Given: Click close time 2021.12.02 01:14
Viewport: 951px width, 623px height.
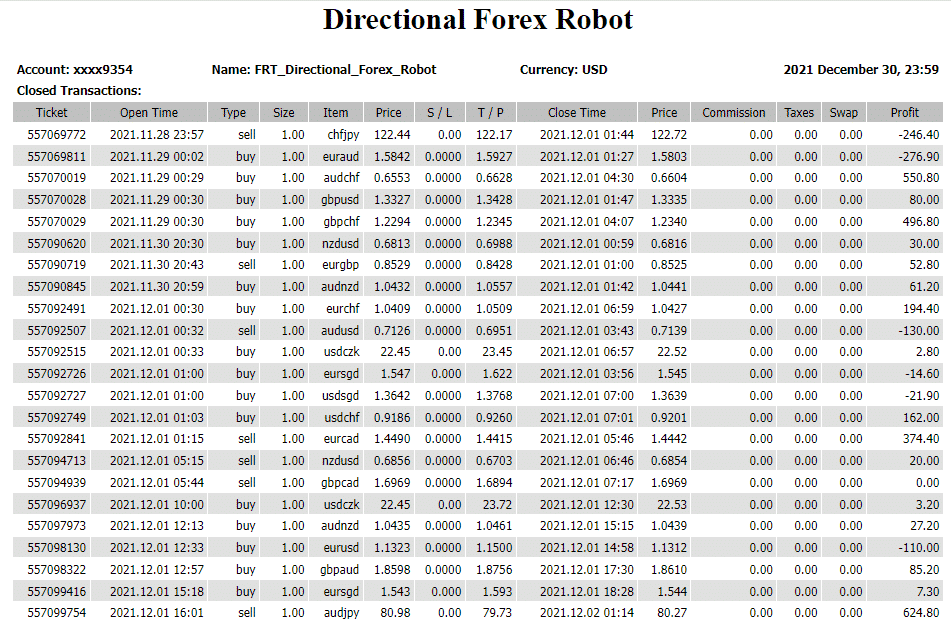Looking at the screenshot, I should coord(586,613).
